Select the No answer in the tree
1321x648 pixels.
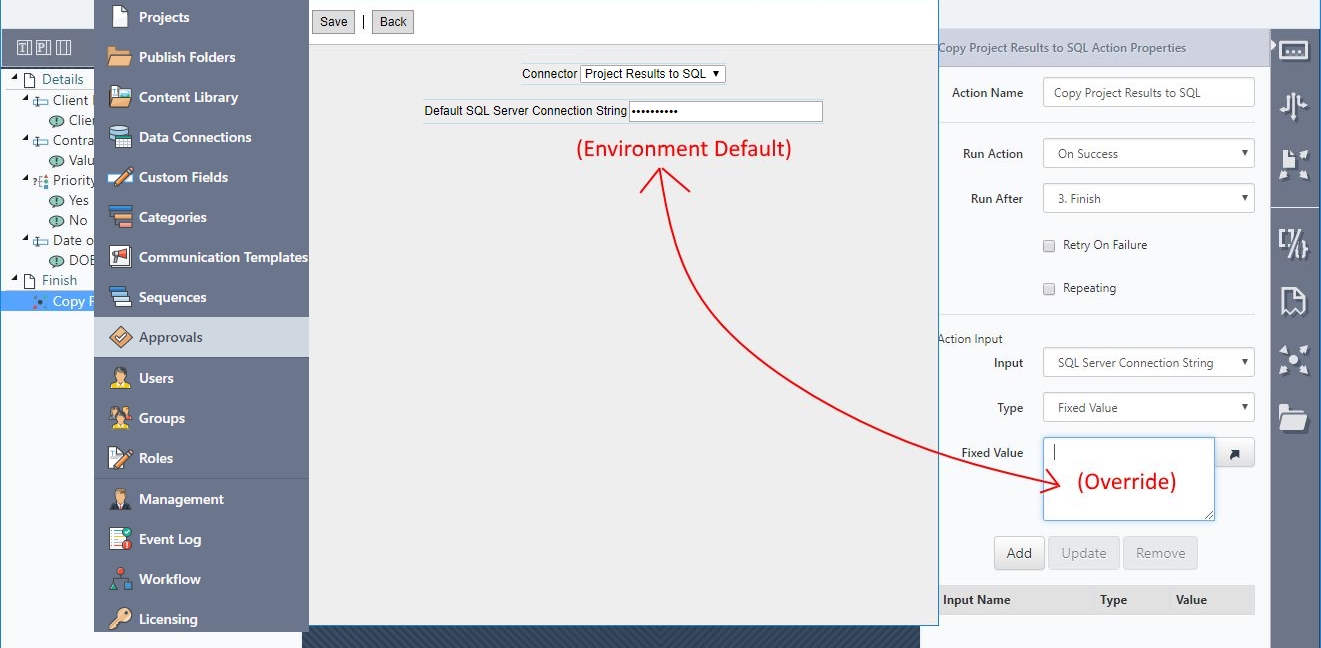click(x=78, y=220)
